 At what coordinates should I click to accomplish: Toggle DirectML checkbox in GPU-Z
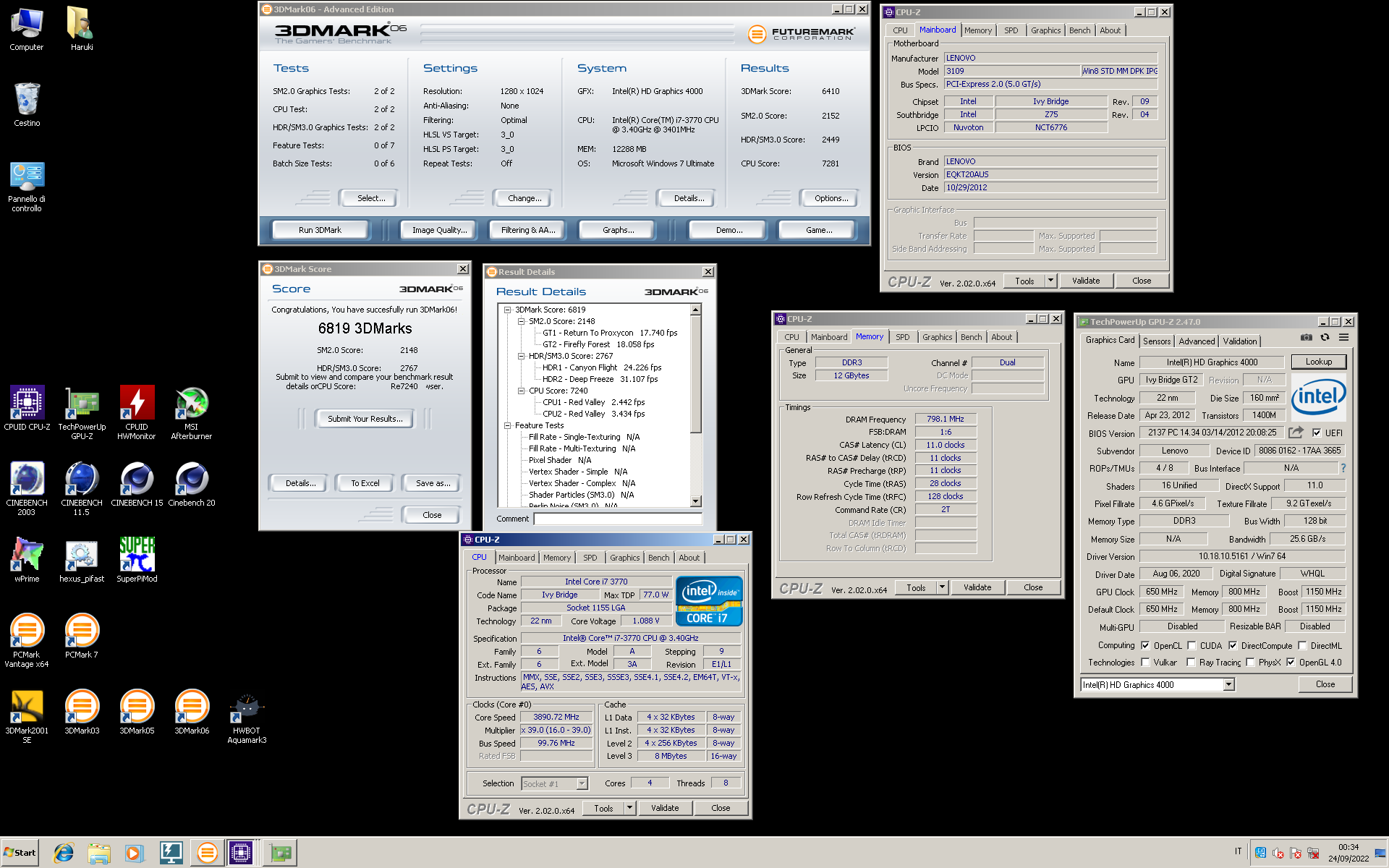click(x=1302, y=646)
